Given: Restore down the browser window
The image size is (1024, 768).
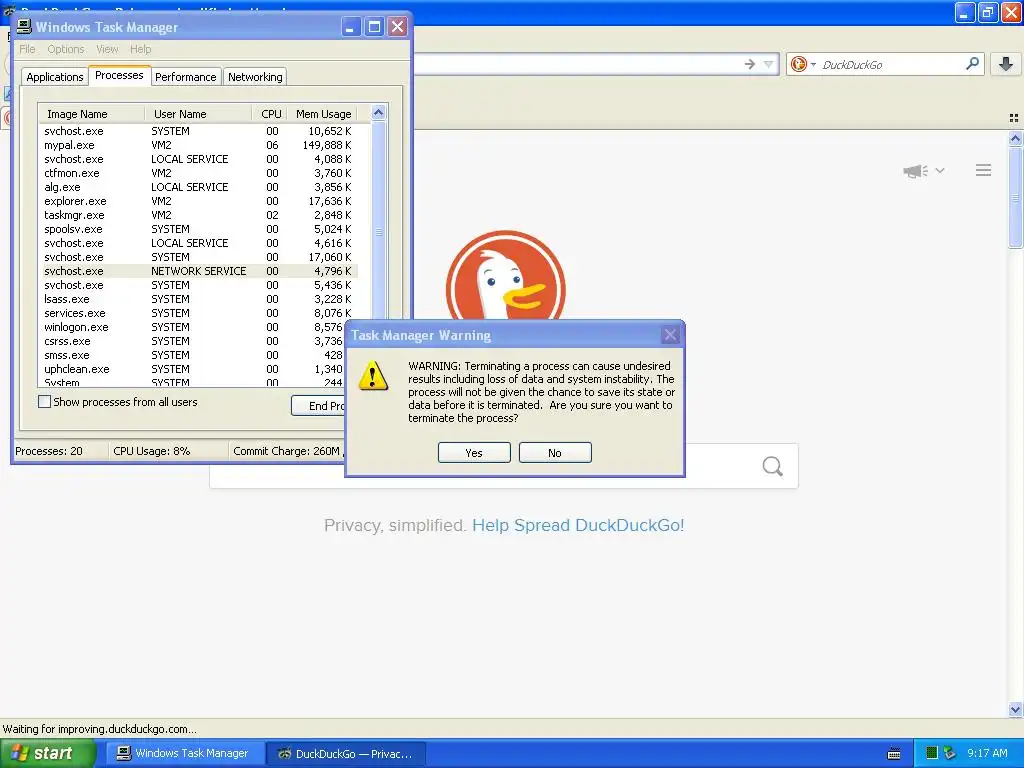Looking at the screenshot, I should pos(988,12).
